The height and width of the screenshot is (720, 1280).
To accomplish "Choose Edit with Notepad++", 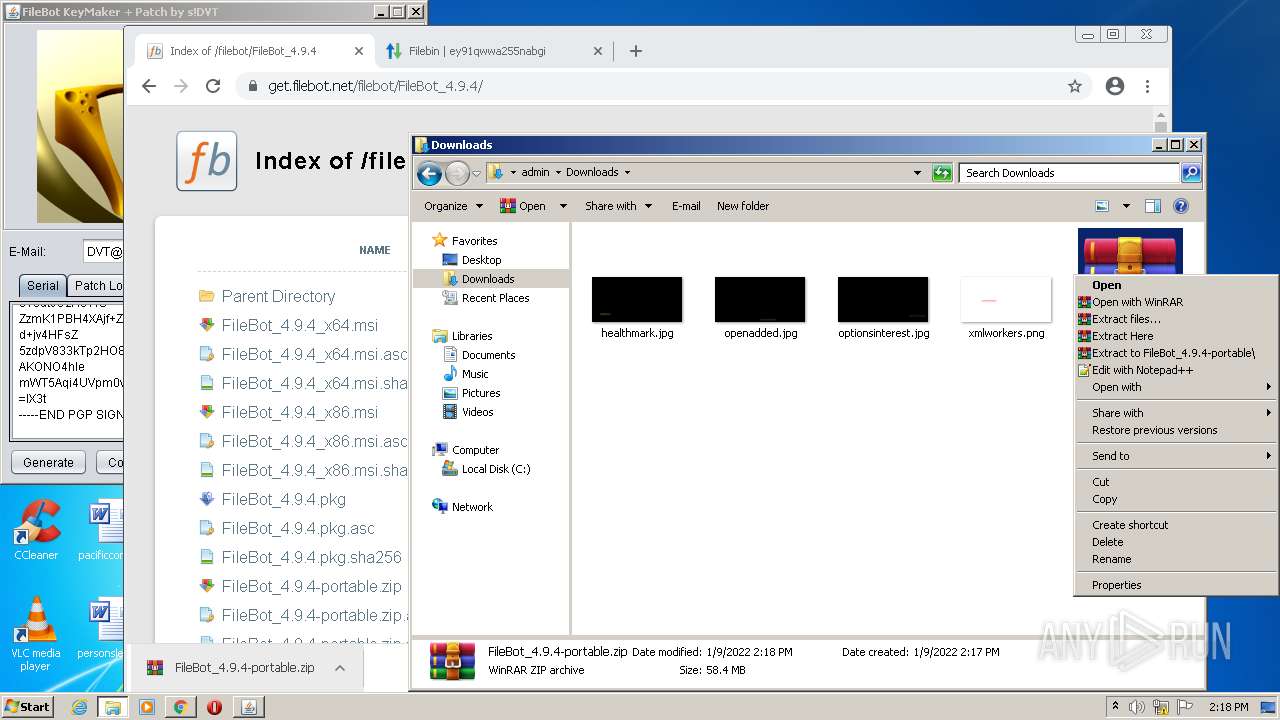I will [1176, 370].
